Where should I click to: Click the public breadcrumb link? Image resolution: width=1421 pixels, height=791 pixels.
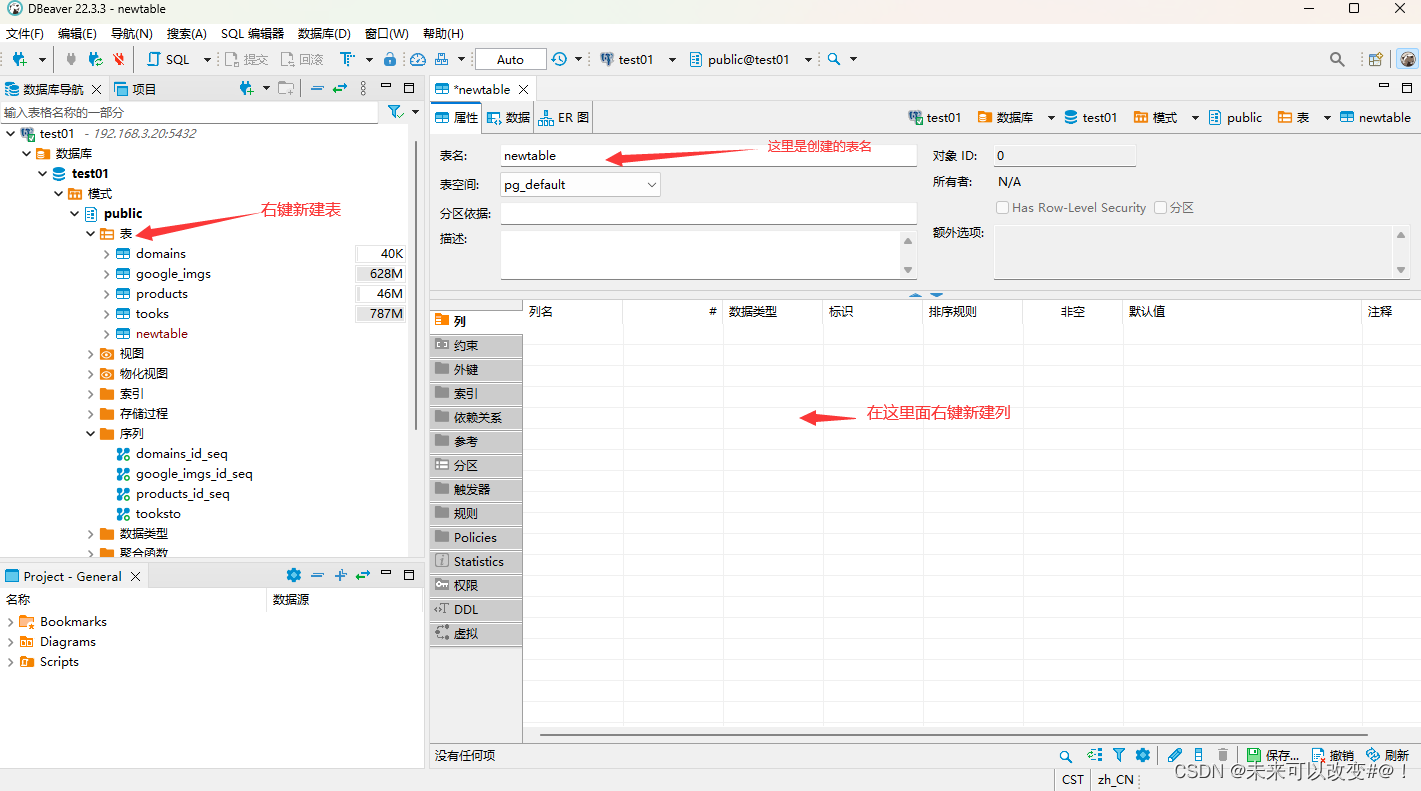click(1235, 117)
